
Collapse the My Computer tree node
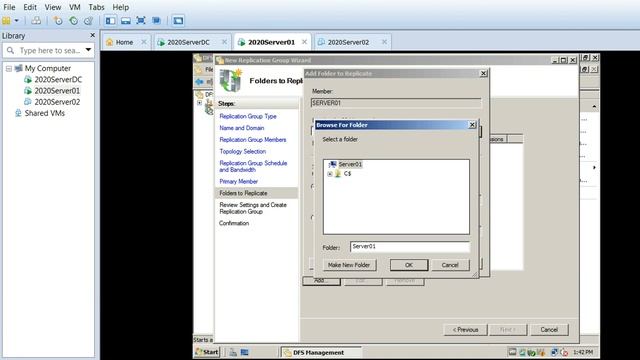[x=9, y=69]
